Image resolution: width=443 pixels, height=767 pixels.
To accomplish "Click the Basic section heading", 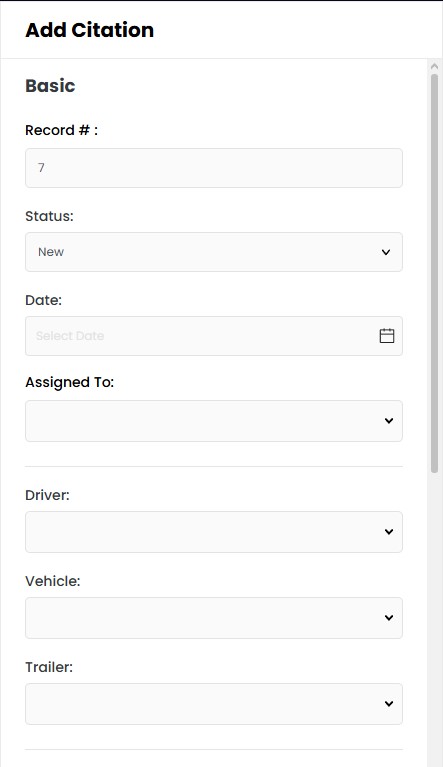I will (50, 86).
